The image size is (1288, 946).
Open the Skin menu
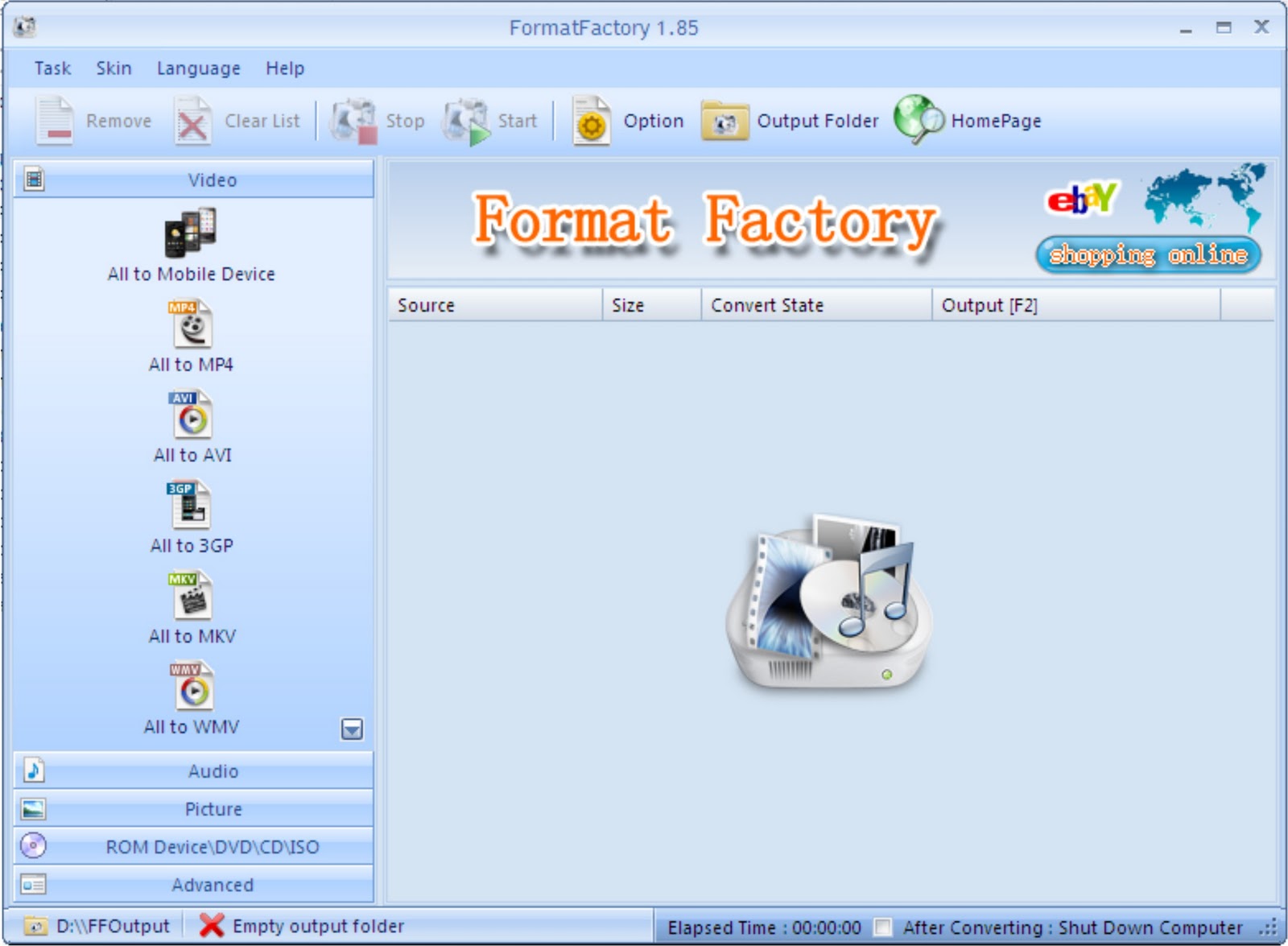(x=114, y=68)
